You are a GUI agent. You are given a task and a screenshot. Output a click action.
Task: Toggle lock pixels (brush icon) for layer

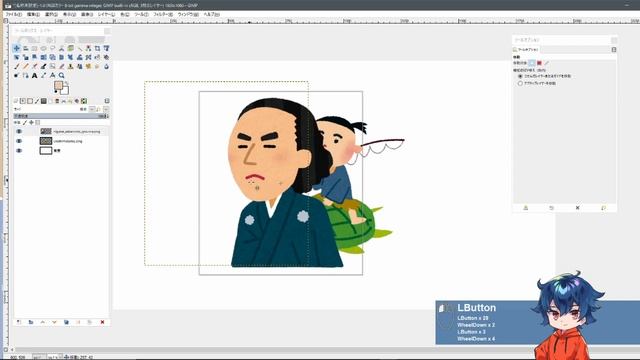click(x=24, y=122)
